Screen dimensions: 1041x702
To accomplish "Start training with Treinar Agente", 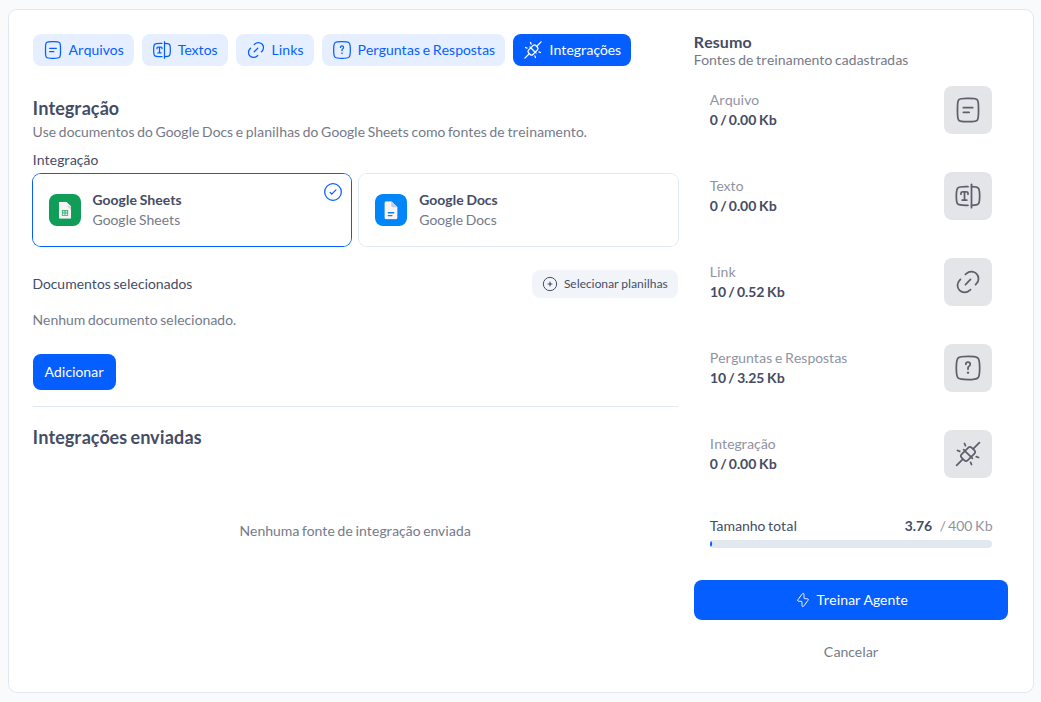I will [851, 600].
